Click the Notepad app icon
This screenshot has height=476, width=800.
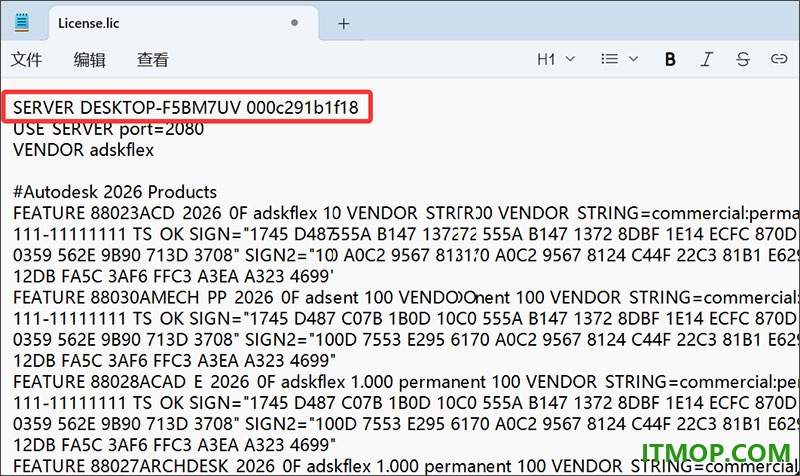21,22
